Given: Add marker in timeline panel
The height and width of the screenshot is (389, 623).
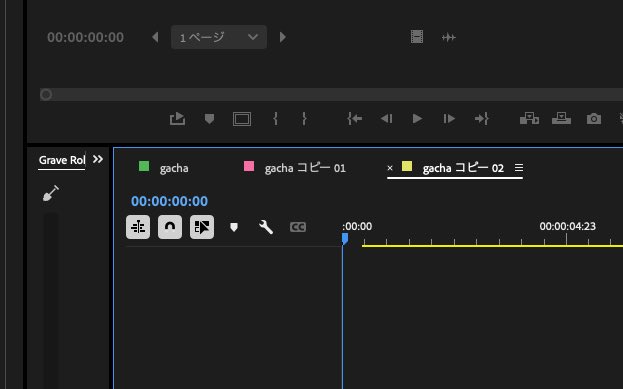Looking at the screenshot, I should pos(234,227).
